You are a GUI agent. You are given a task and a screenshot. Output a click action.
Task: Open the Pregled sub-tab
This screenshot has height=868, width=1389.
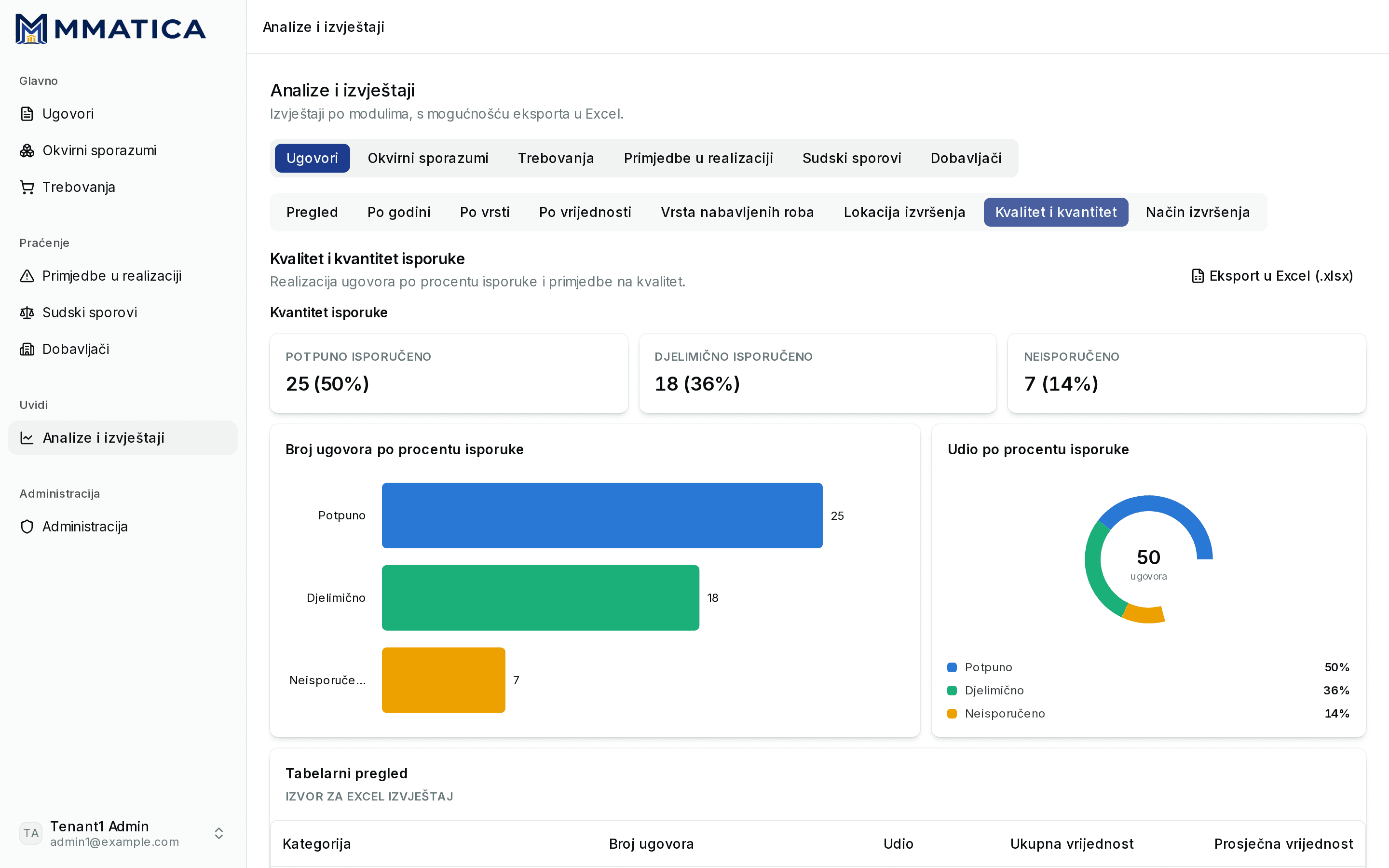(312, 212)
